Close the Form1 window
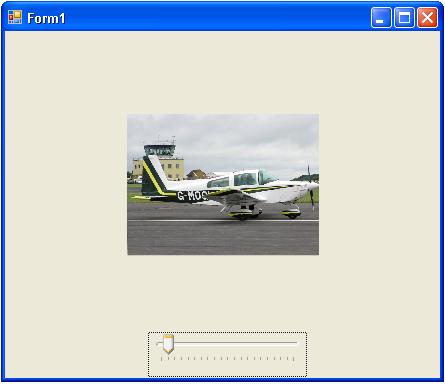 click(427, 17)
